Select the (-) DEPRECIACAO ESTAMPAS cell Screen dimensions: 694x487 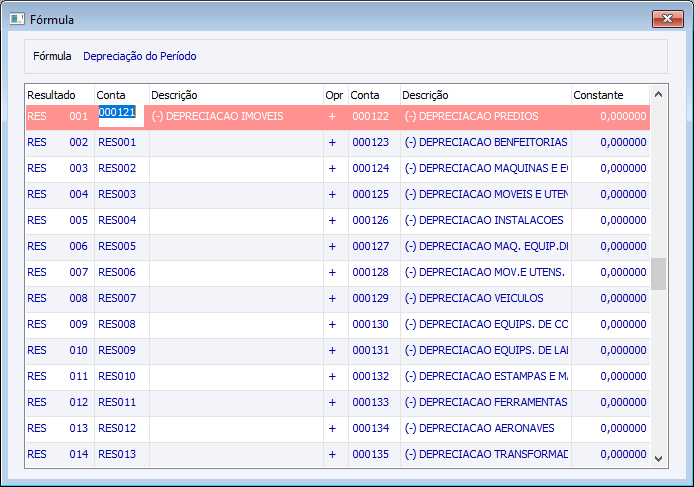pos(486,376)
